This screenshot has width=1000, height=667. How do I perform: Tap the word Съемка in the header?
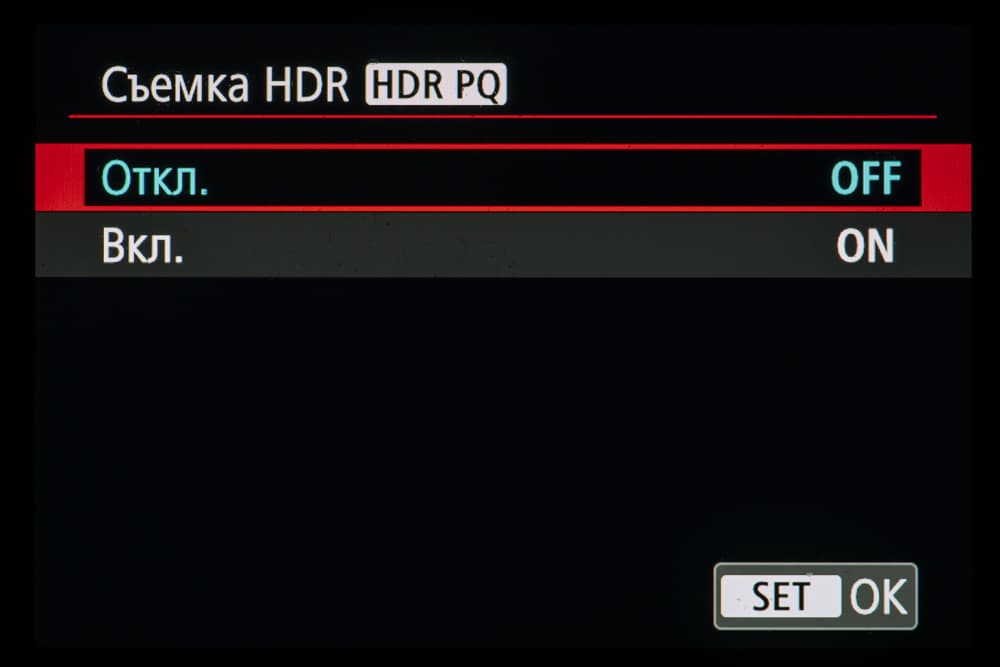click(175, 85)
